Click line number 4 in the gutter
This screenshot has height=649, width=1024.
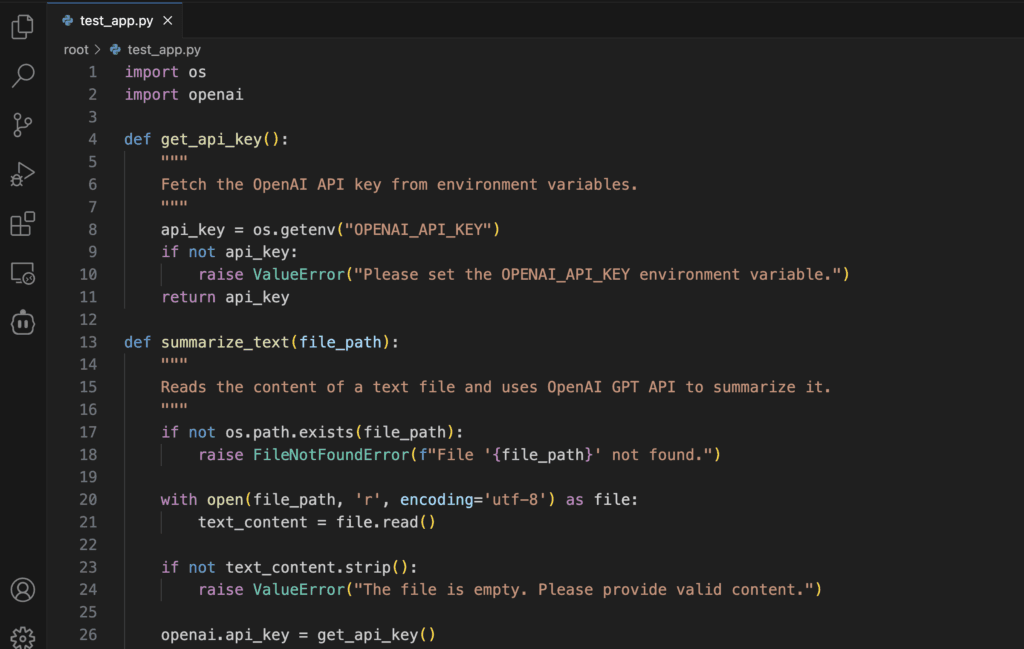click(x=93, y=139)
